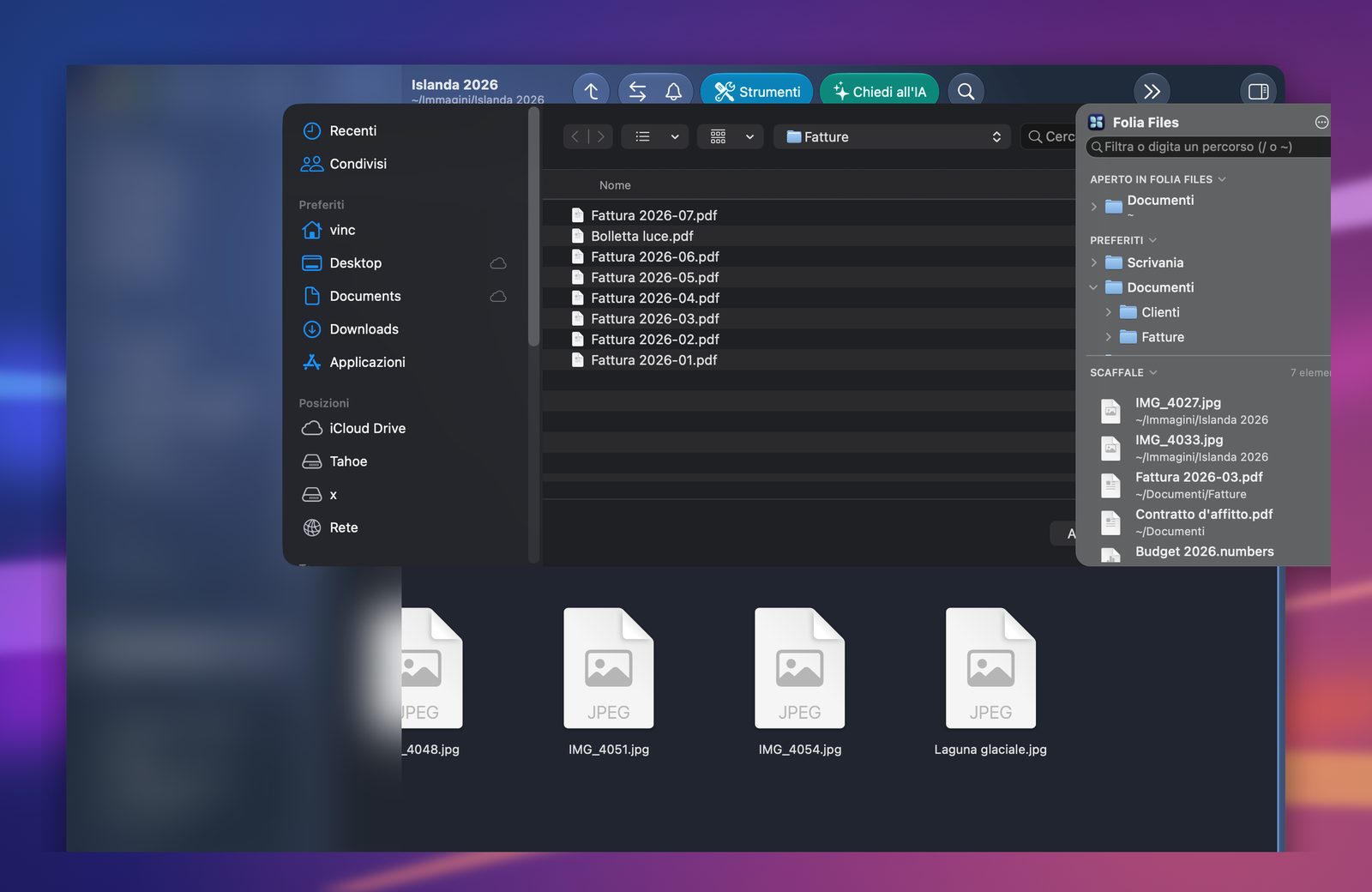Click the magnifier search icon in the toolbar
Viewport: 1372px width, 892px height.
(x=966, y=91)
